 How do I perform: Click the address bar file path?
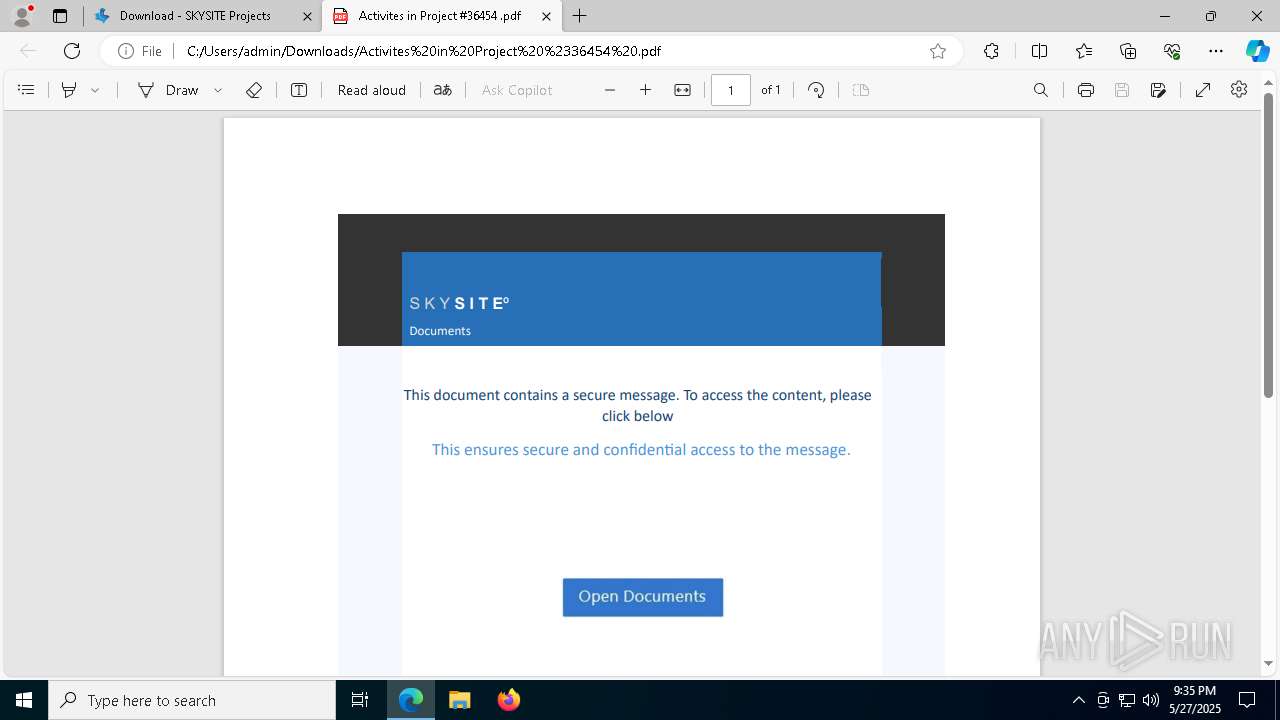[x=424, y=51]
